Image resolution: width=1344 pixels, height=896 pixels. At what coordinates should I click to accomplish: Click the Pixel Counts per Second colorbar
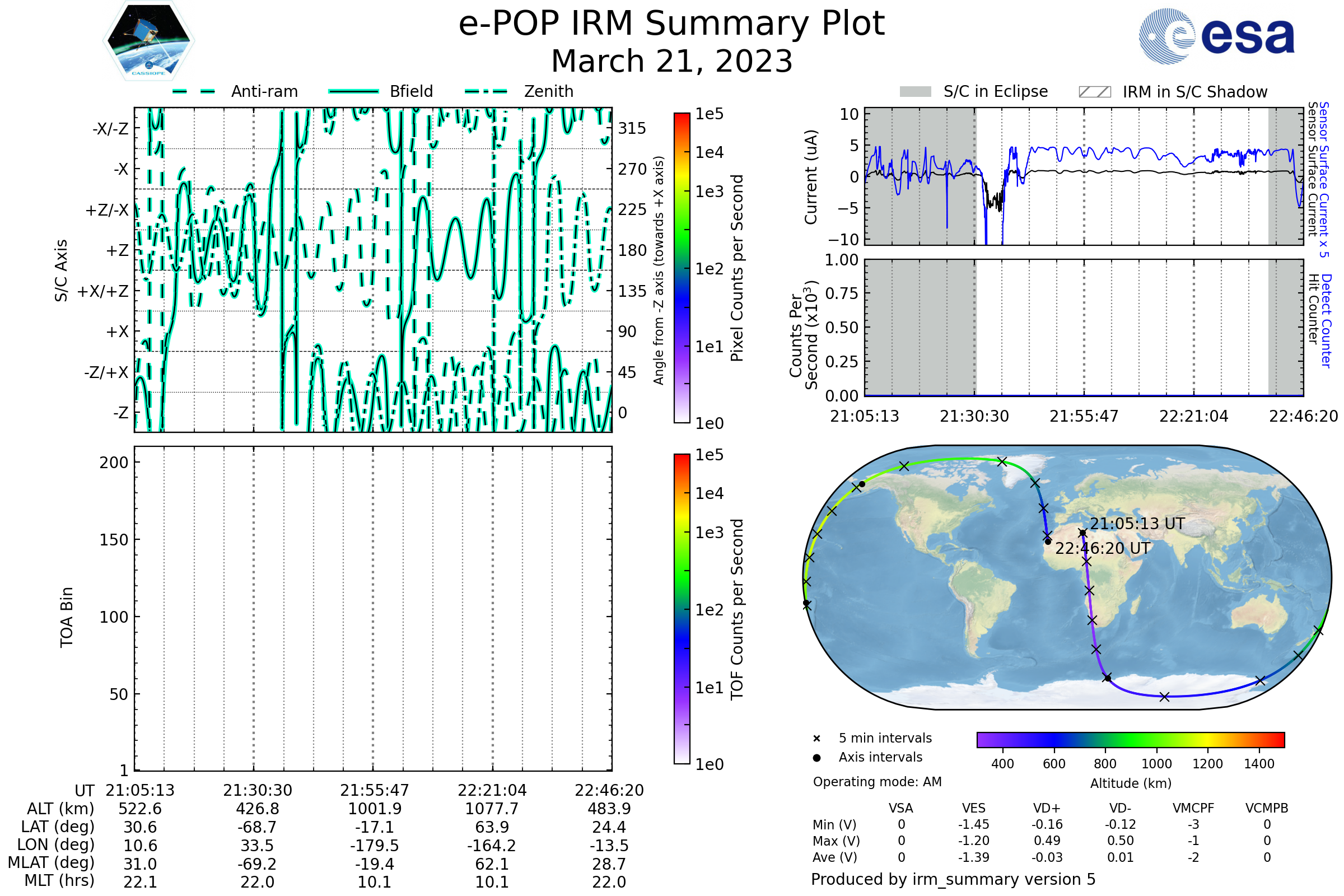click(x=682, y=268)
